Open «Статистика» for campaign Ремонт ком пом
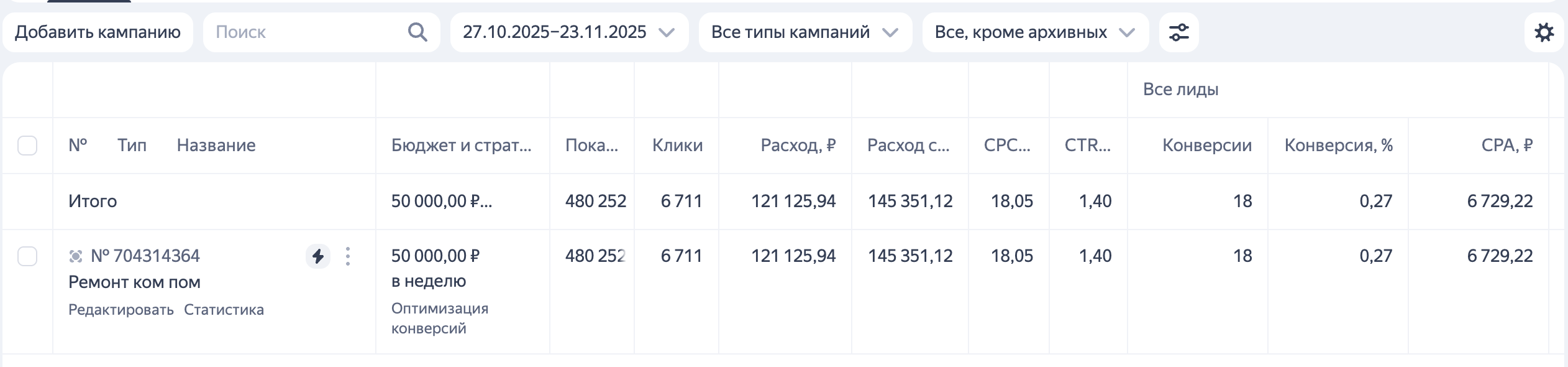1568x367 pixels. pos(224,309)
